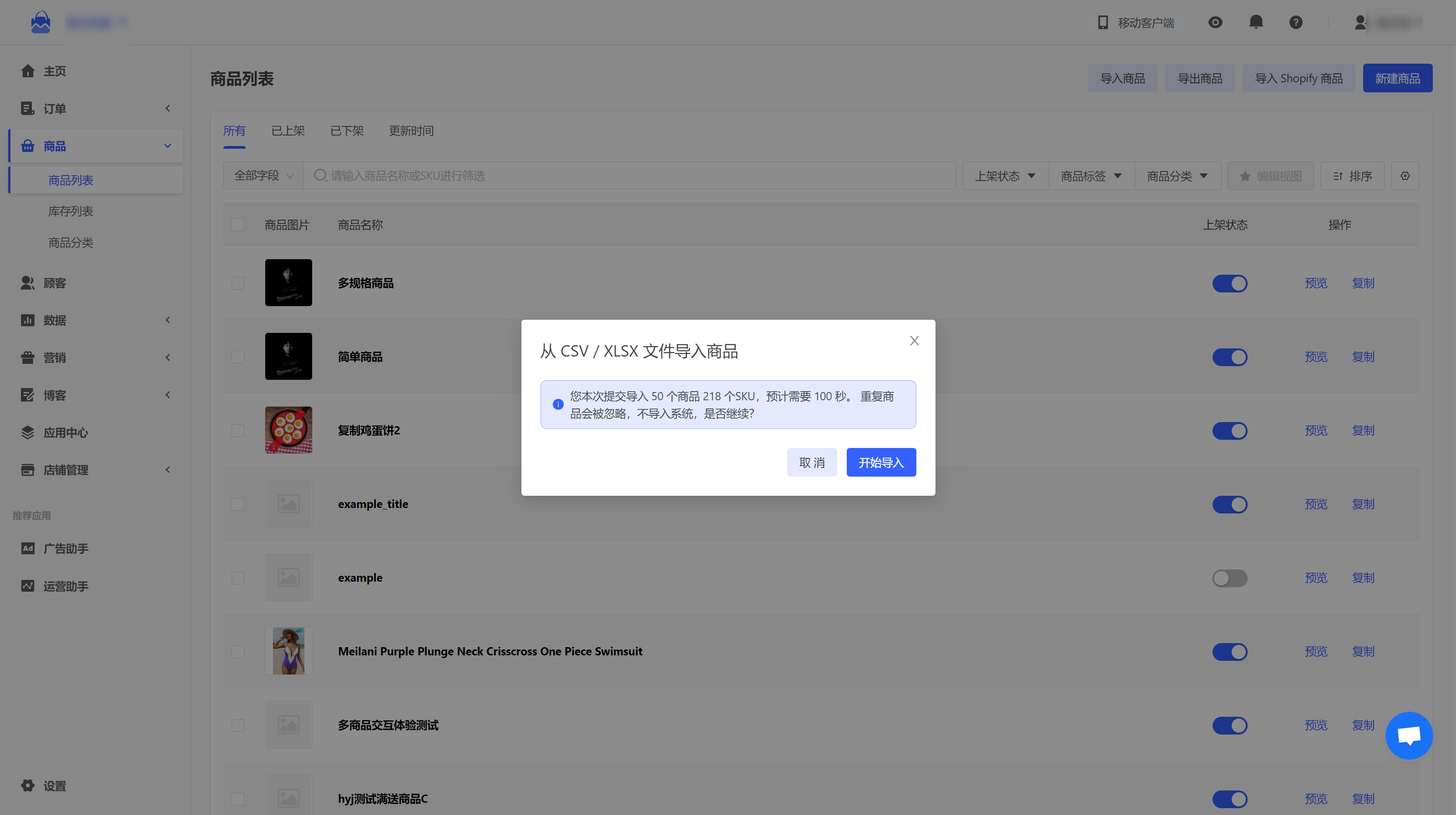Click 复制 link for example_title
The height and width of the screenshot is (815, 1456).
coord(1363,504)
